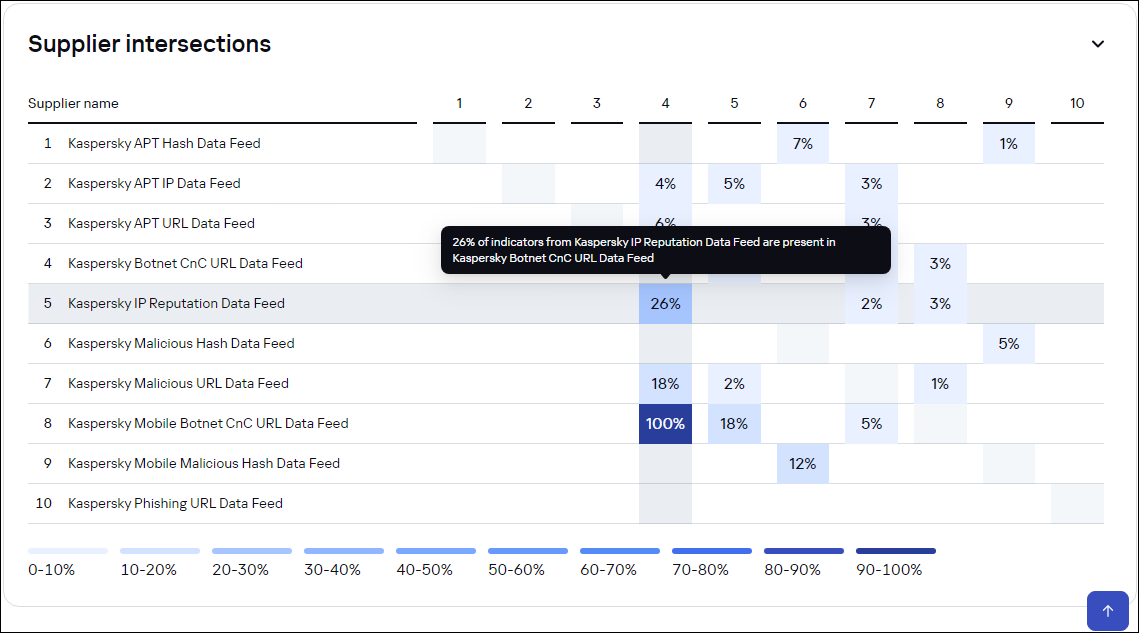Click the scroll-to-top arrow button

tap(1107, 610)
